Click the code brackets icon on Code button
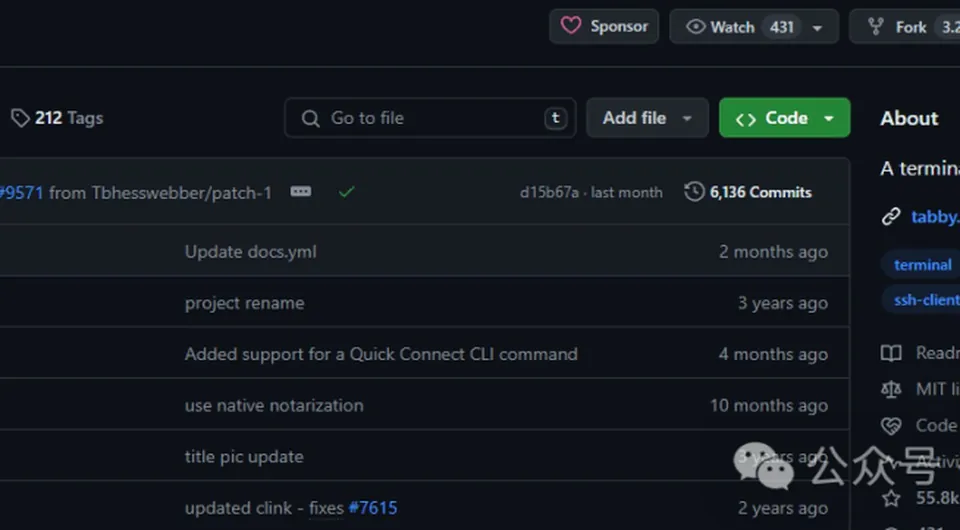The height and width of the screenshot is (530, 960). point(745,119)
